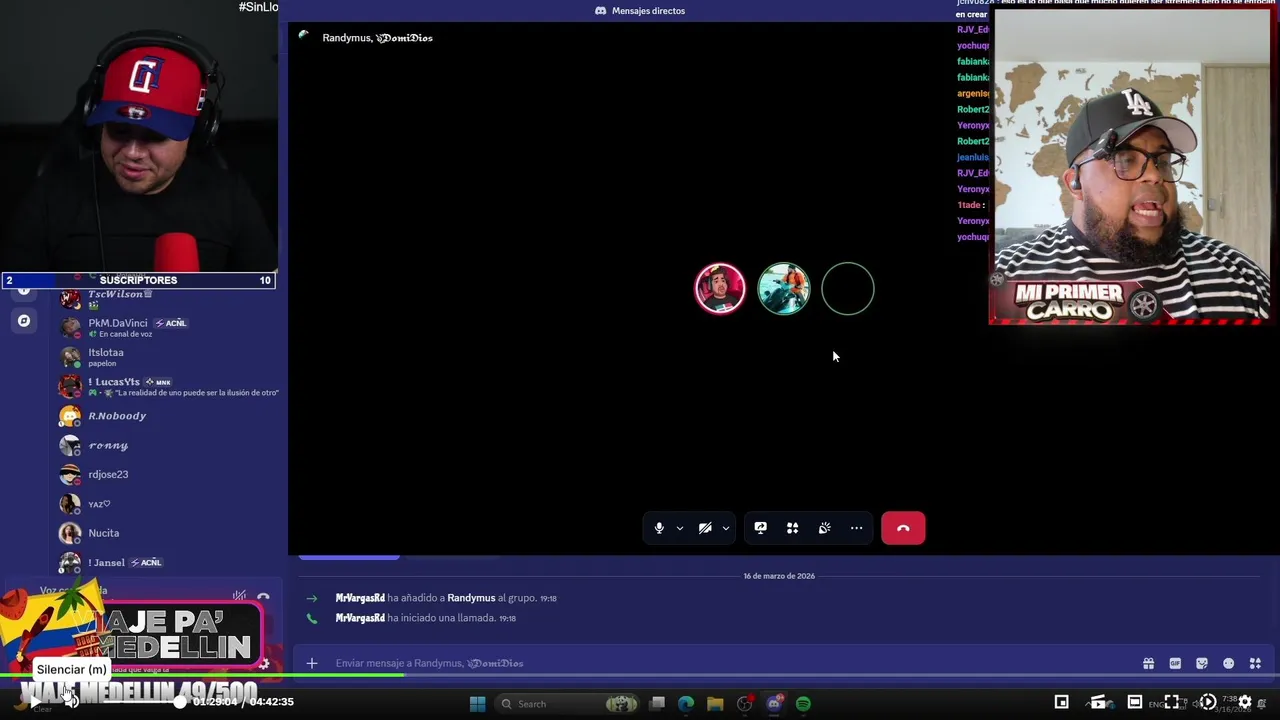This screenshot has width=1280, height=720.
Task: Select Randymus avatar in the call
Action: [720, 289]
